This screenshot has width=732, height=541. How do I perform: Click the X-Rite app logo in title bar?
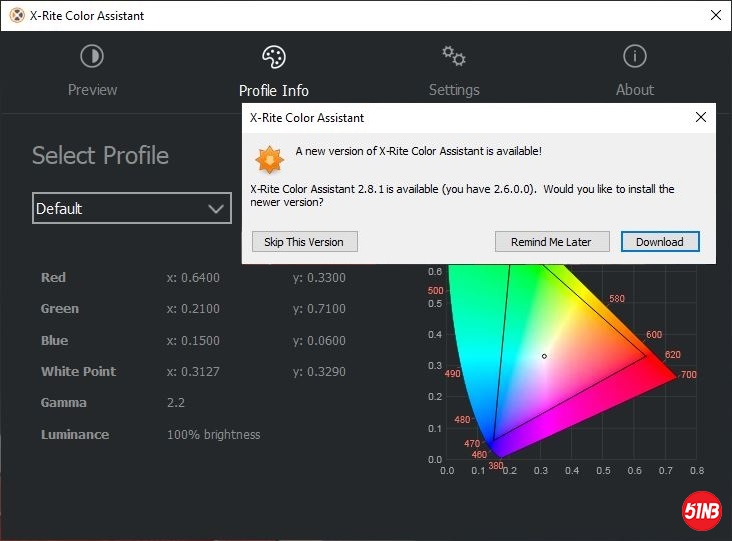coord(17,15)
